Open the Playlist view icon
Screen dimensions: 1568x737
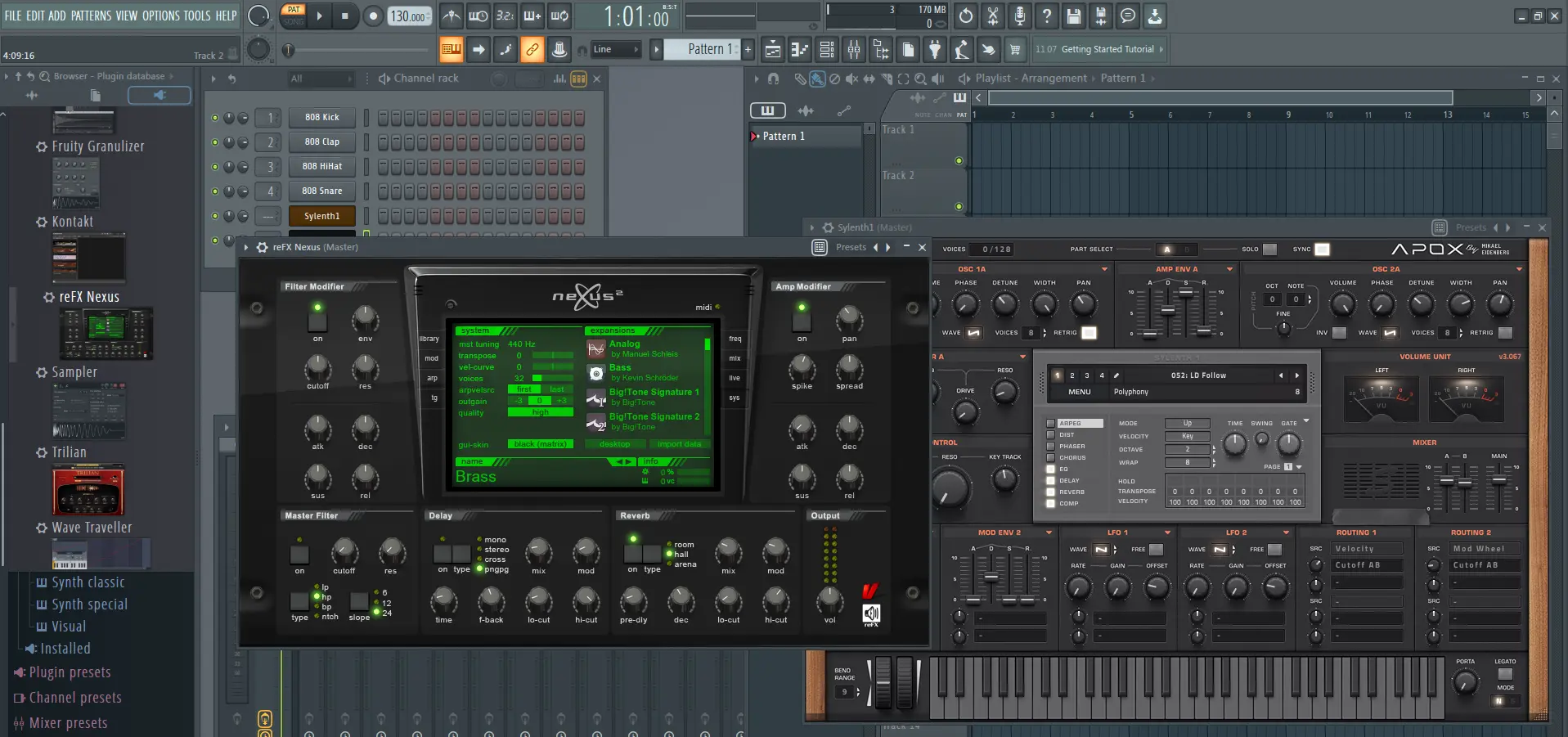[773, 50]
